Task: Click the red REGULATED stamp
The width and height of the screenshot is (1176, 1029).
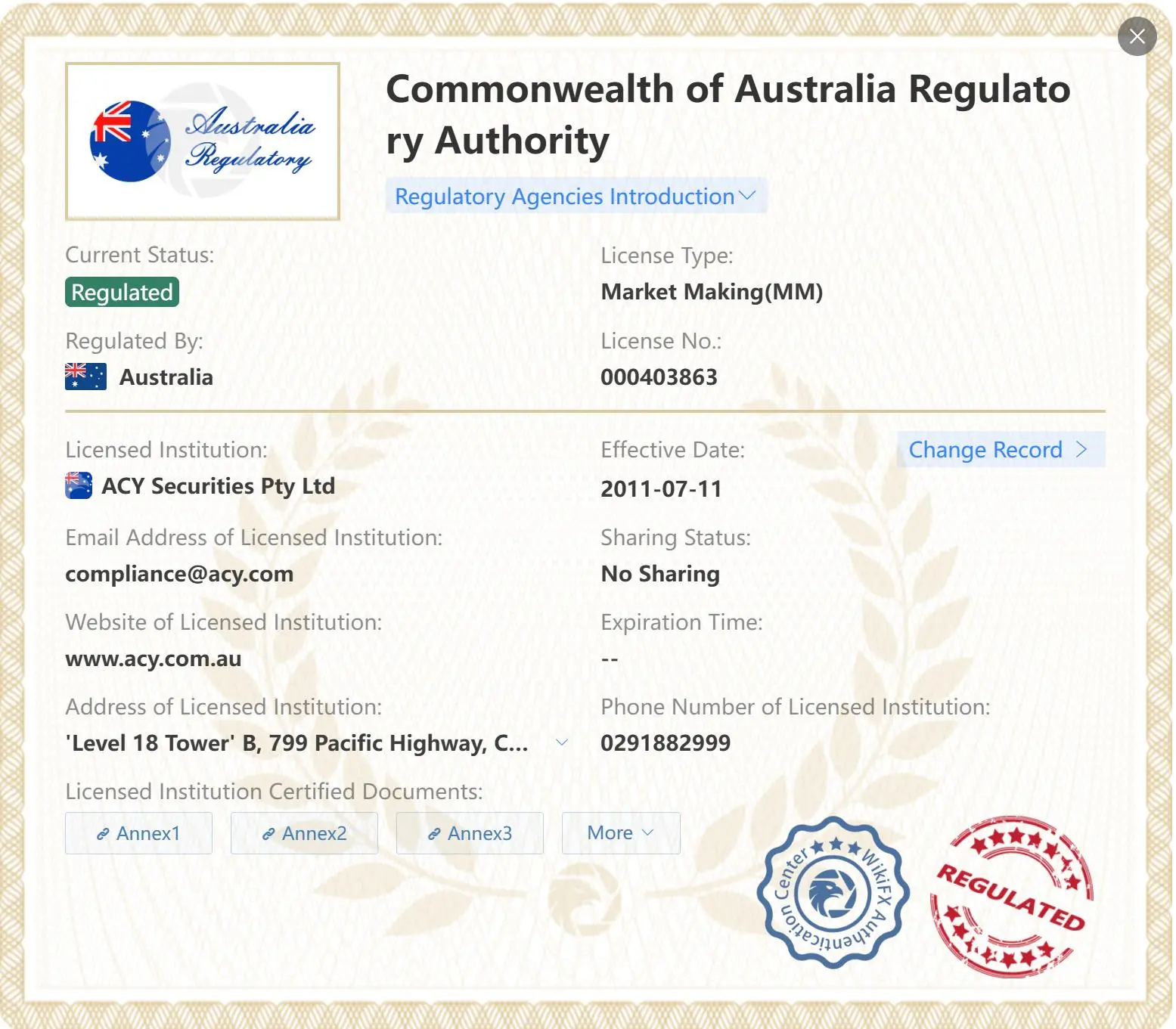Action: click(x=1012, y=897)
